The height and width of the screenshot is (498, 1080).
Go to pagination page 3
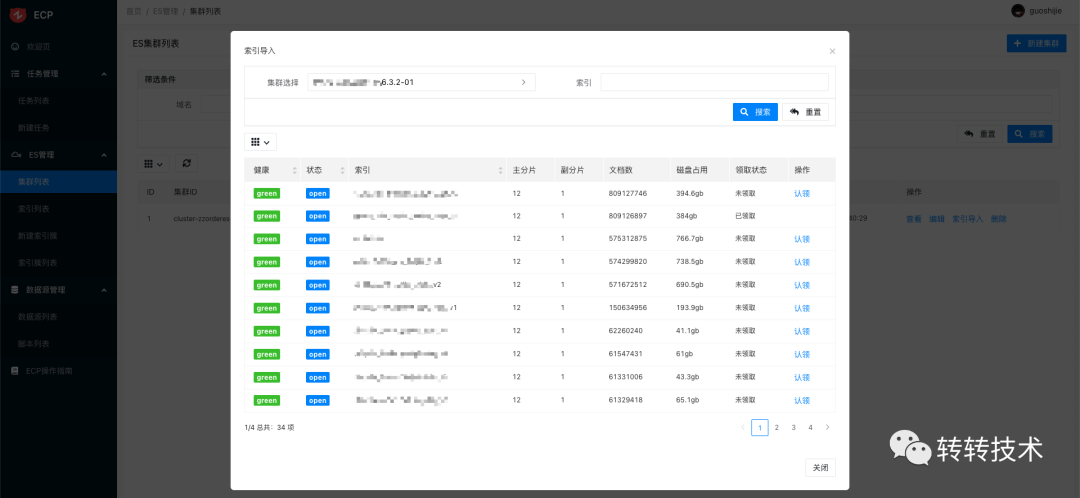pyautogui.click(x=793, y=427)
